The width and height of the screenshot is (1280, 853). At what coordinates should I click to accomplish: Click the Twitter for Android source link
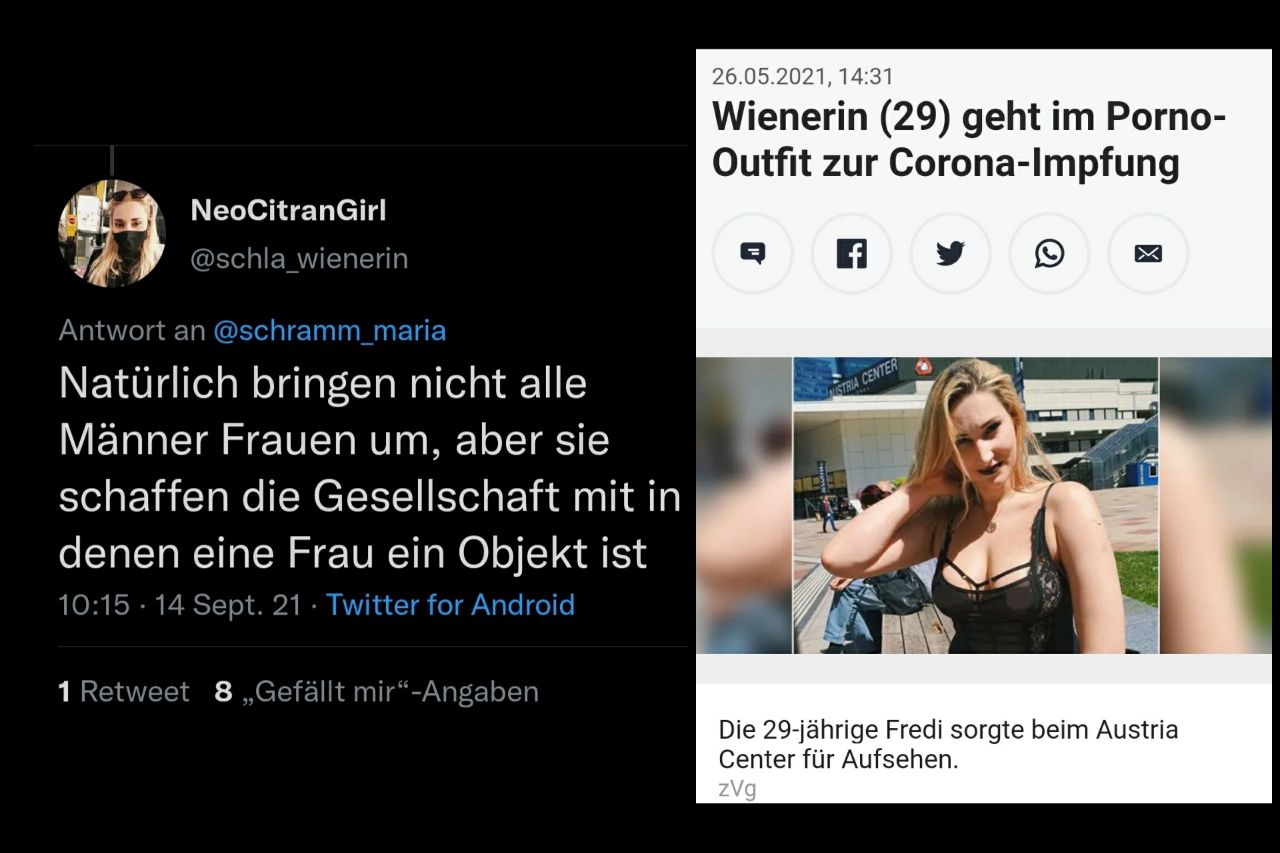[450, 605]
